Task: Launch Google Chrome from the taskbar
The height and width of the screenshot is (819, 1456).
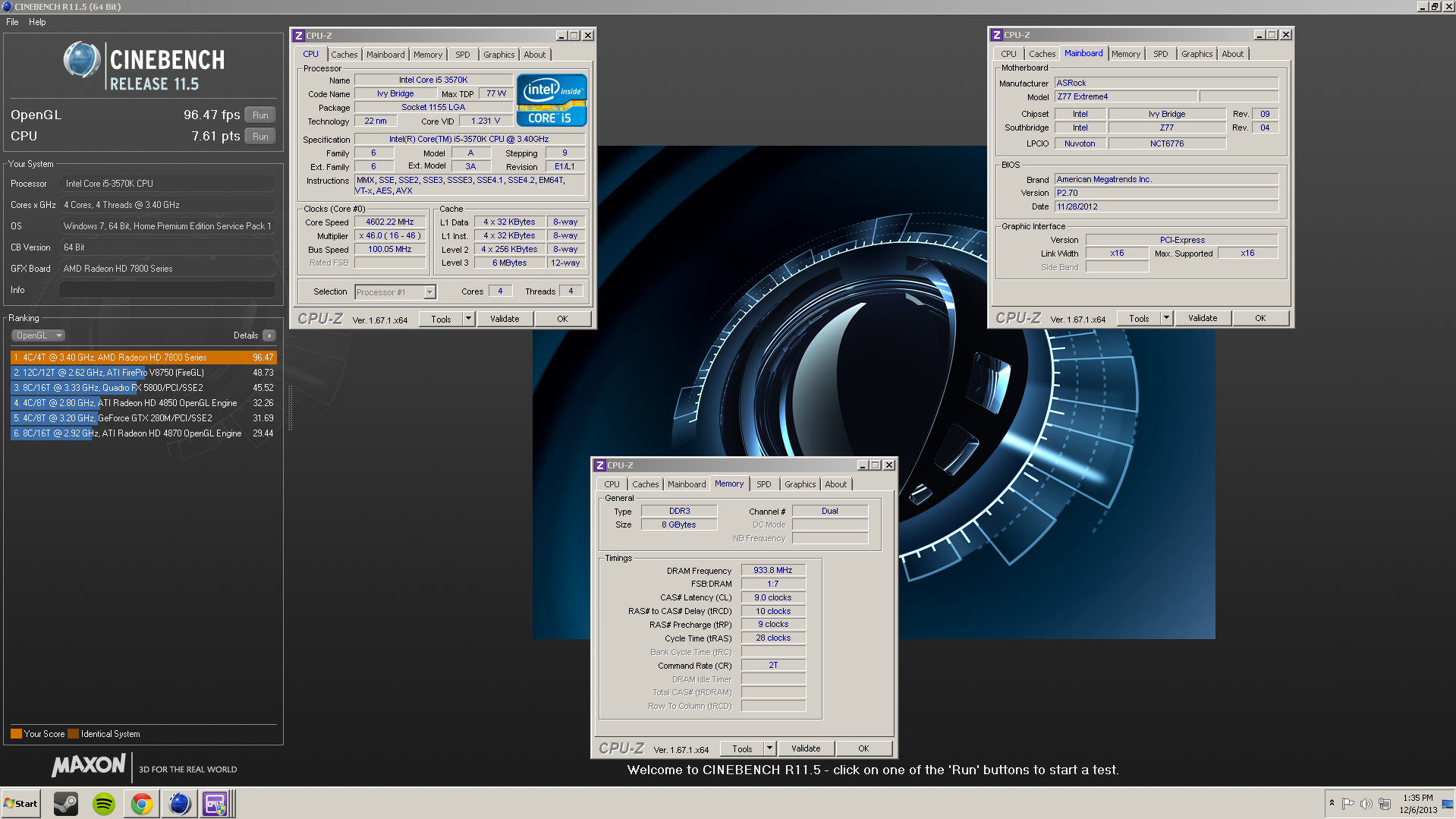Action: (x=142, y=803)
